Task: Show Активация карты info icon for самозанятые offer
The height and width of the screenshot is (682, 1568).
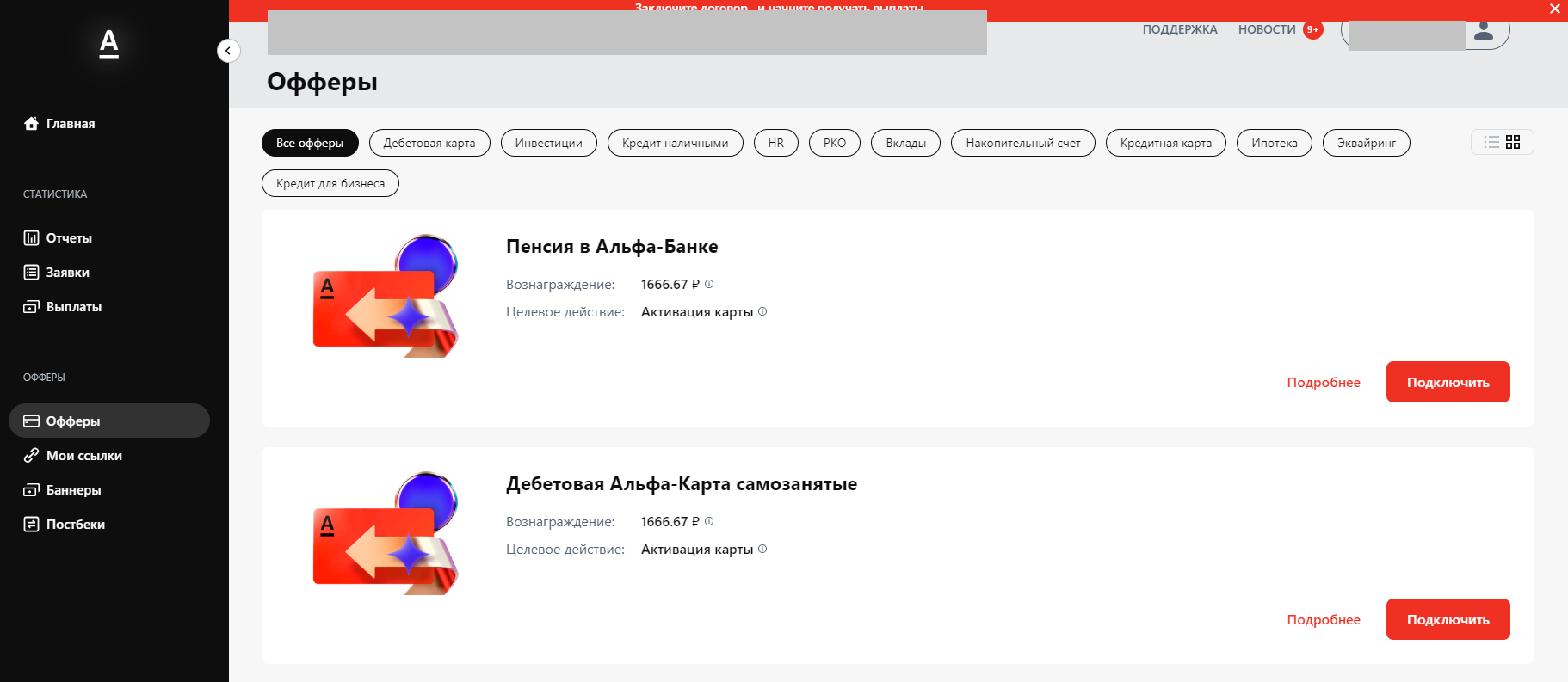Action: [762, 549]
